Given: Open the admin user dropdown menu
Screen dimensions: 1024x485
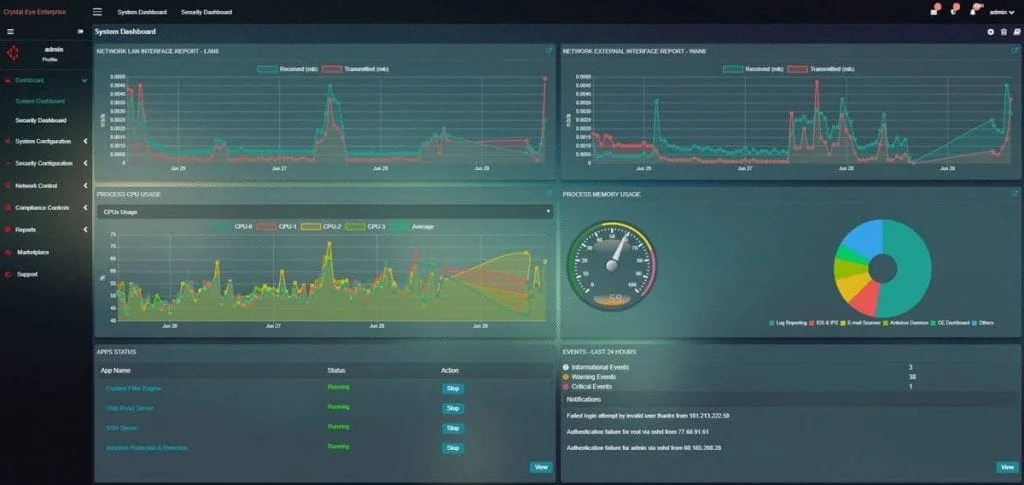Looking at the screenshot, I should (x=1001, y=12).
